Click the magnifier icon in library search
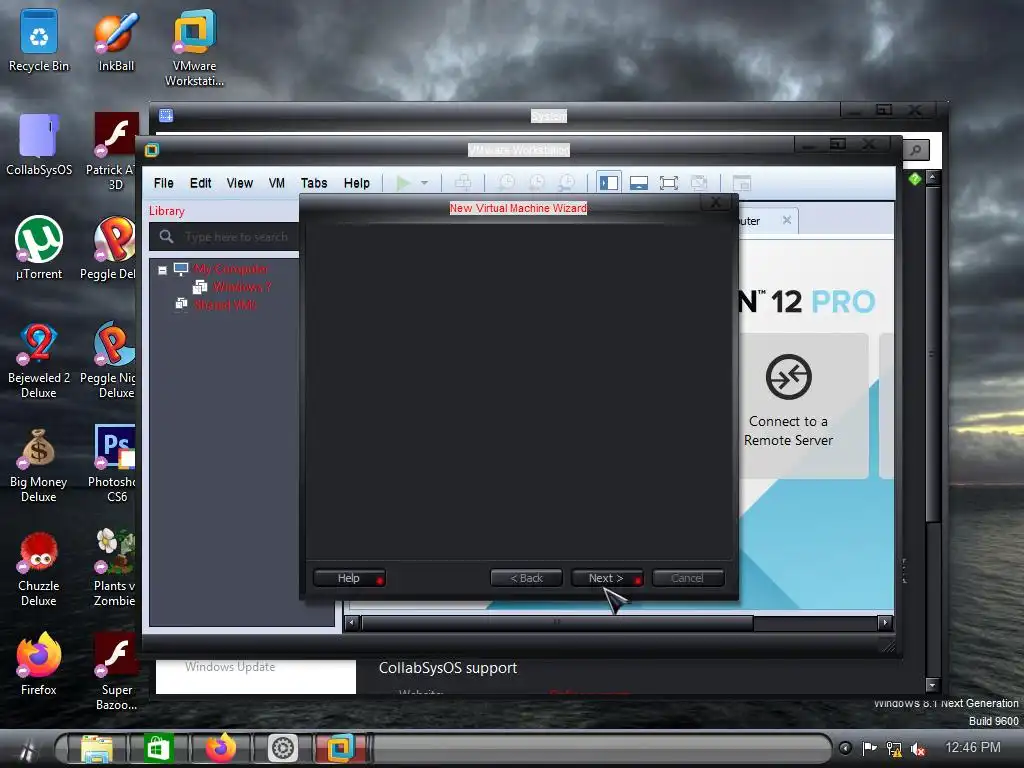 tap(167, 236)
